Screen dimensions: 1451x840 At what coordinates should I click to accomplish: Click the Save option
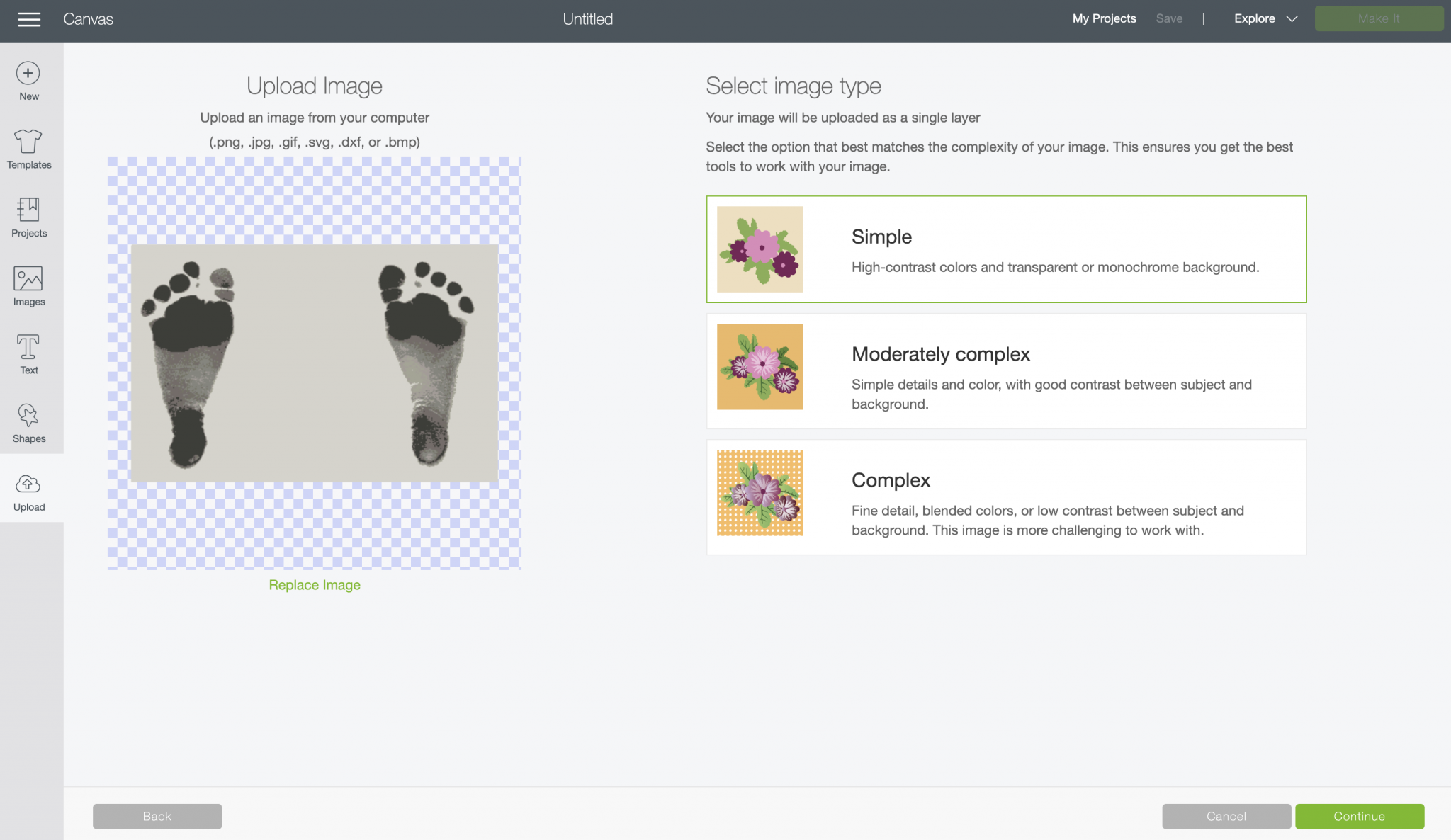coord(1169,19)
